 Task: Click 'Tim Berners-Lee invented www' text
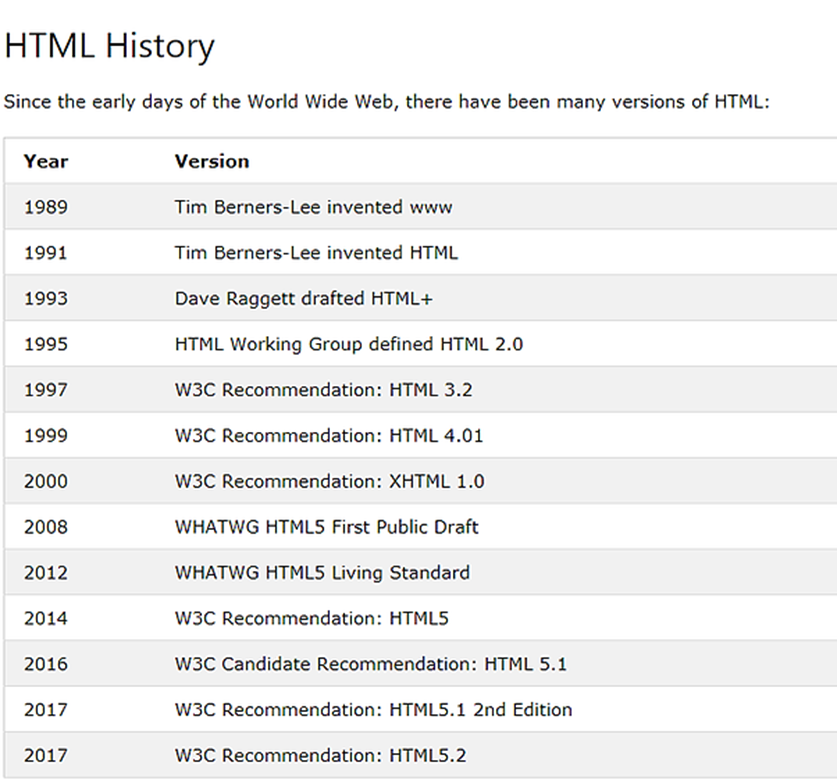click(313, 207)
